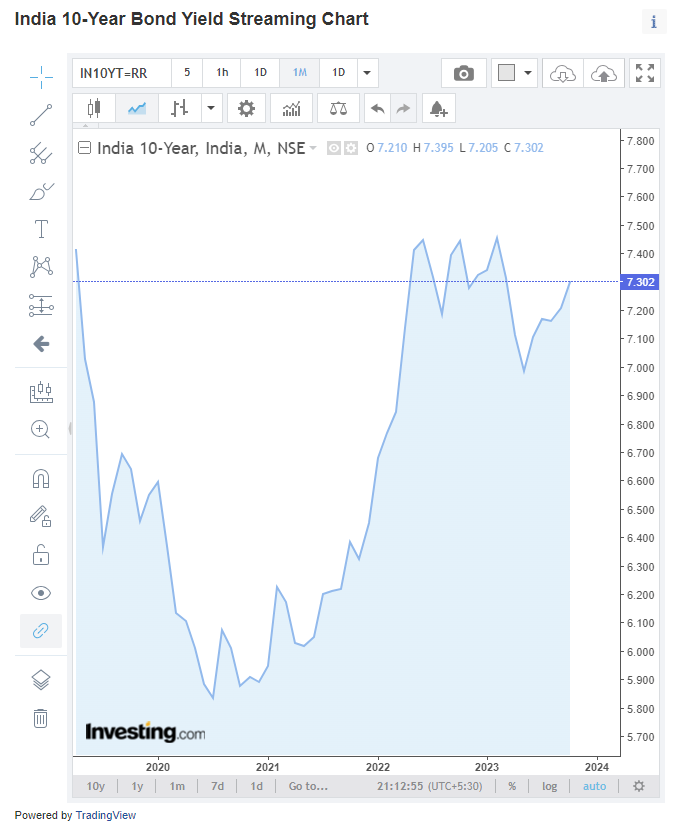Click the trash icon to remove drawings
Image resolution: width=674 pixels, height=824 pixels.
[x=41, y=718]
